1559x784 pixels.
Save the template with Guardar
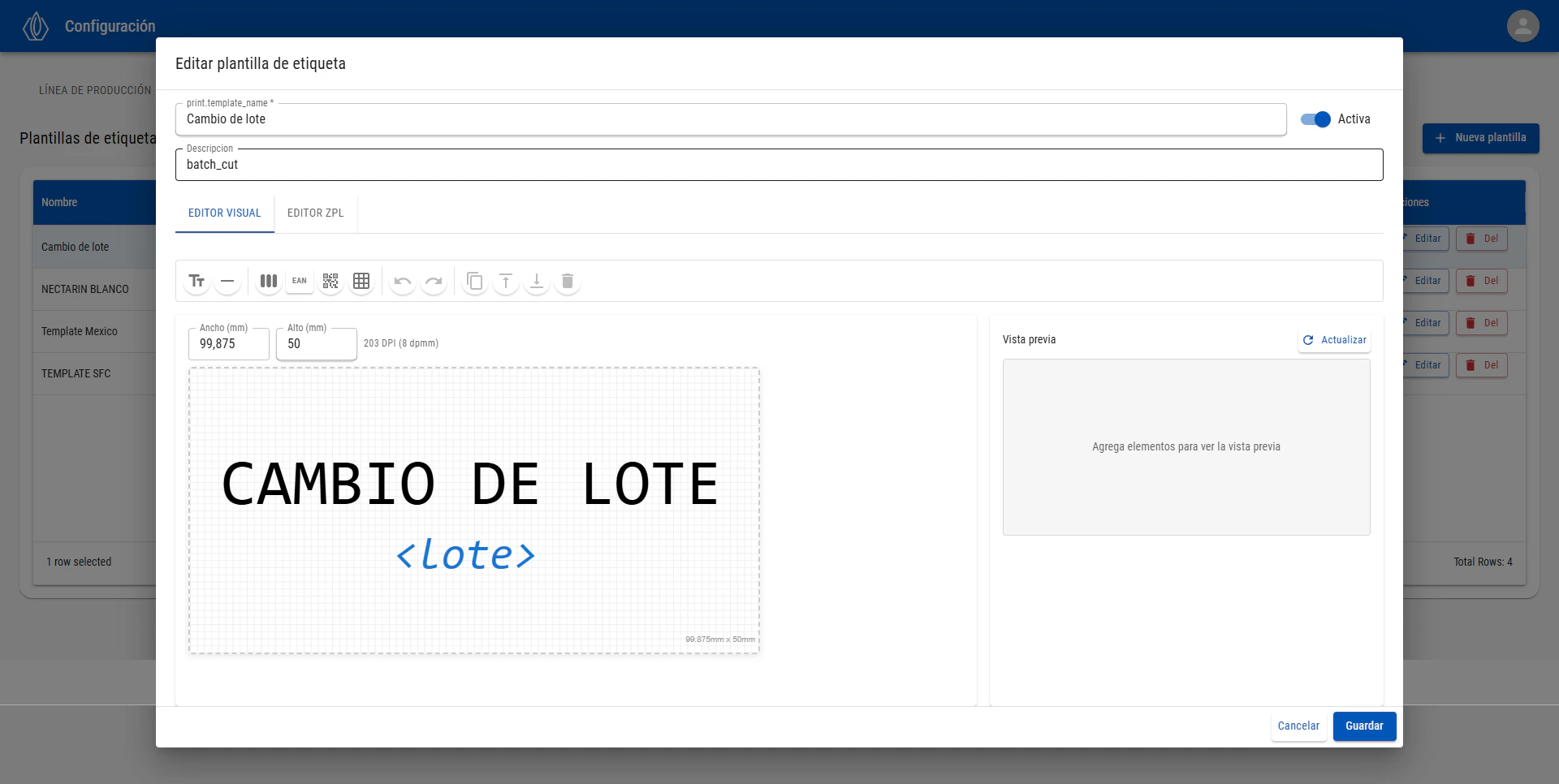(x=1364, y=726)
